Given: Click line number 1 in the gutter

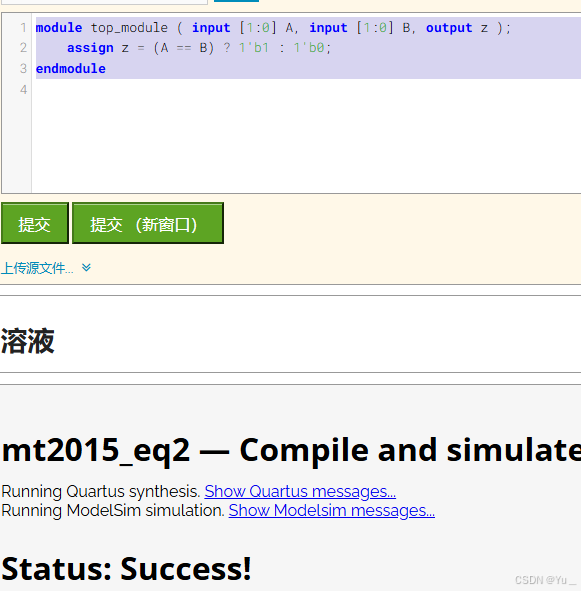Looking at the screenshot, I should point(23,28).
